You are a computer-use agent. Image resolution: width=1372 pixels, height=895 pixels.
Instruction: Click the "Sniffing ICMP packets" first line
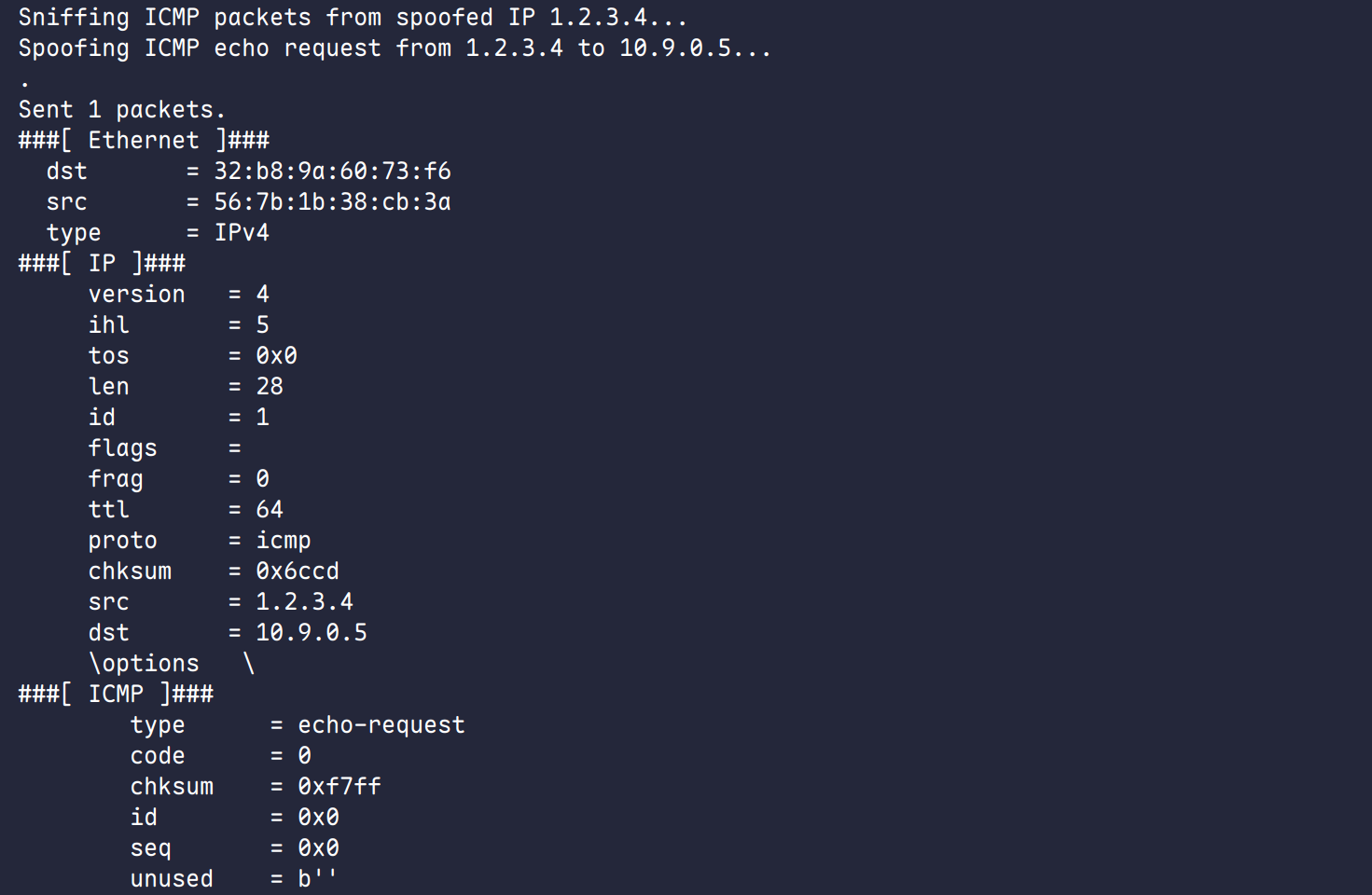click(x=353, y=18)
